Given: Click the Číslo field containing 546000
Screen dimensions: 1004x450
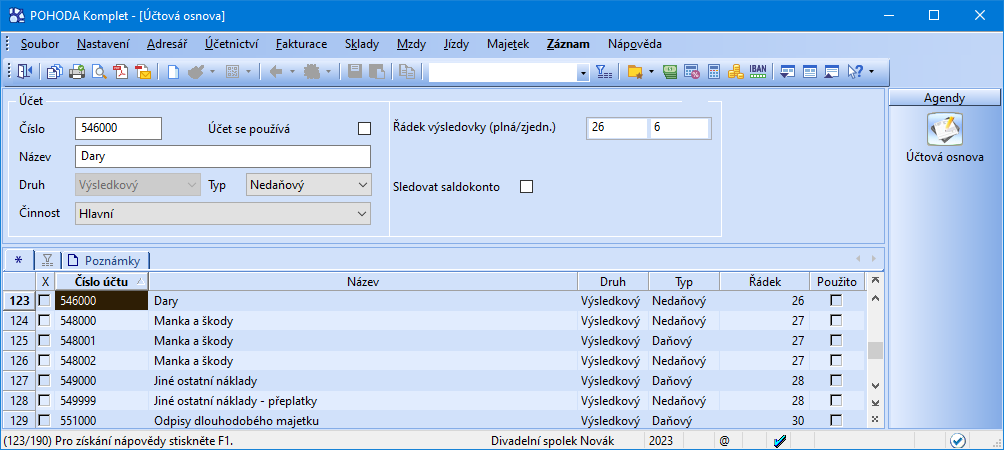Looking at the screenshot, I should point(118,128).
